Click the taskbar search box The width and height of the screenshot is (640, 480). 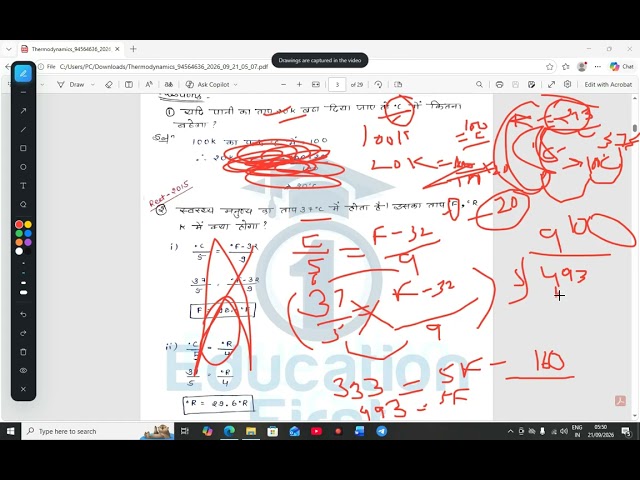coord(98,431)
